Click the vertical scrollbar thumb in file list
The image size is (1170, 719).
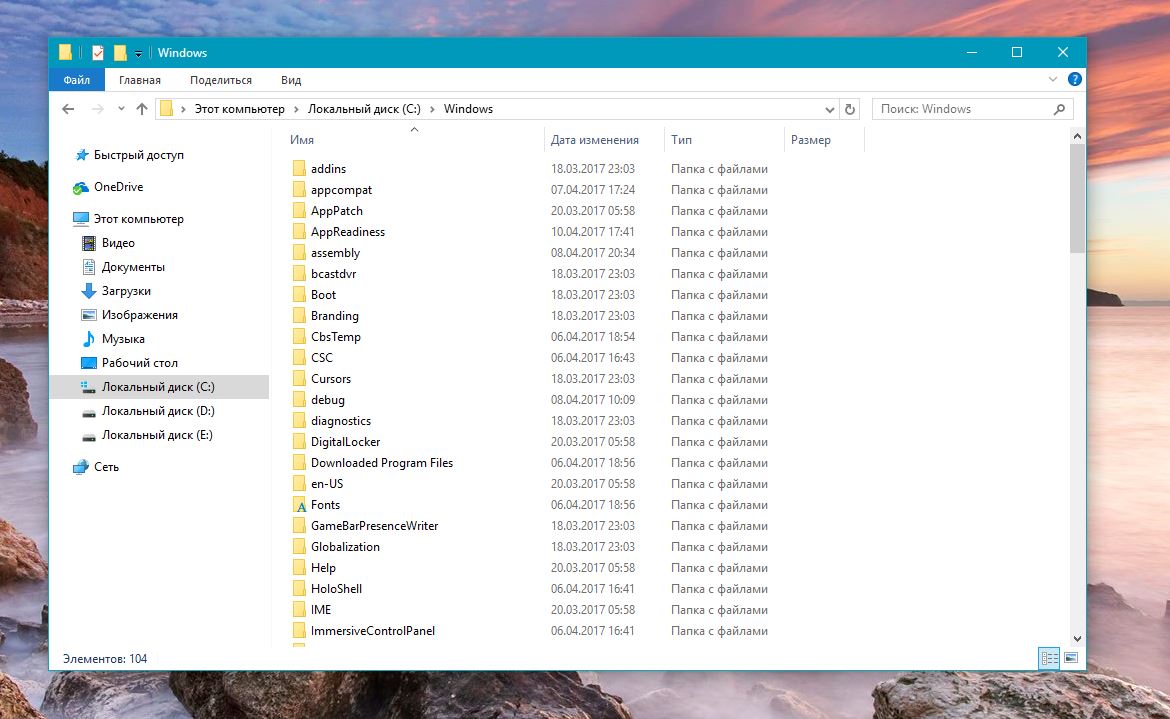[1077, 198]
